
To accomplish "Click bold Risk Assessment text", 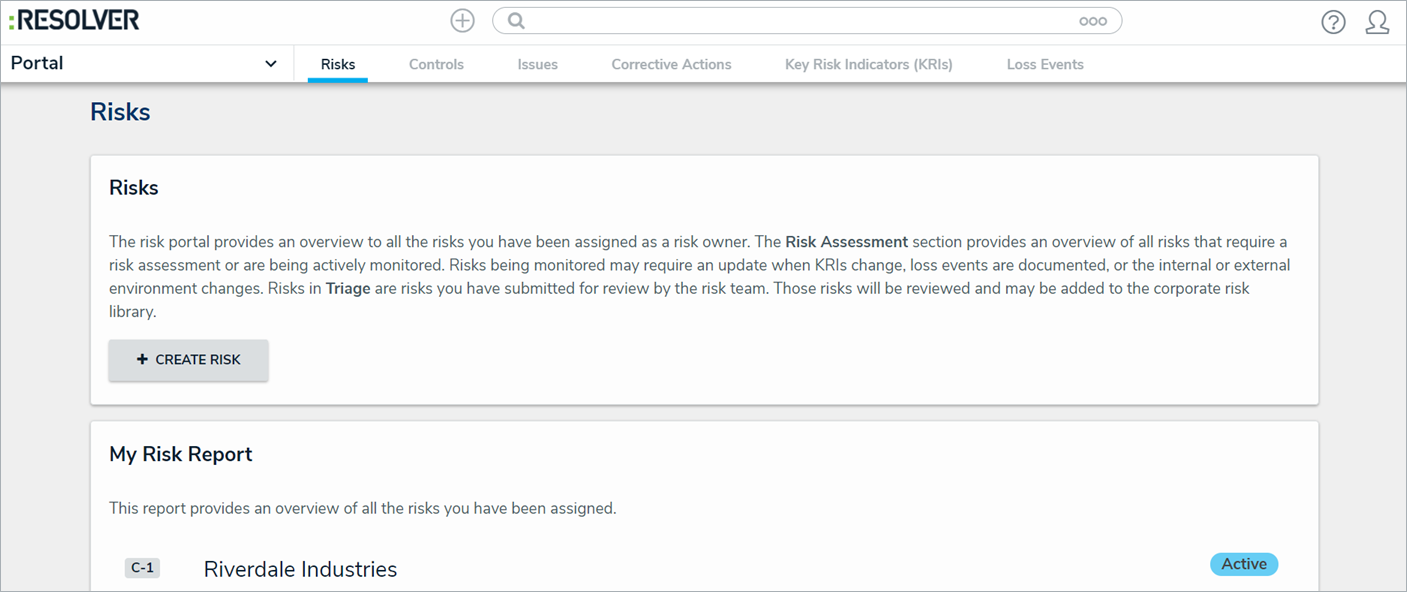I will [x=847, y=242].
